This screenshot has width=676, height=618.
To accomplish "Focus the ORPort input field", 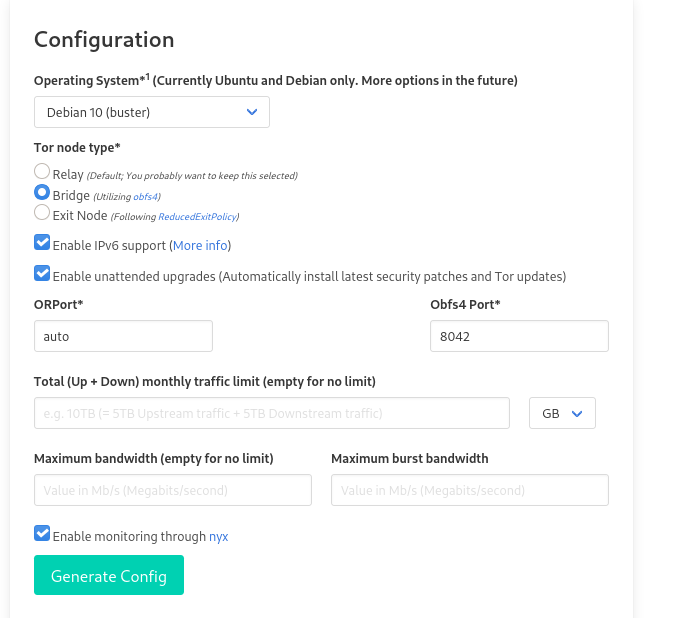I will point(123,336).
